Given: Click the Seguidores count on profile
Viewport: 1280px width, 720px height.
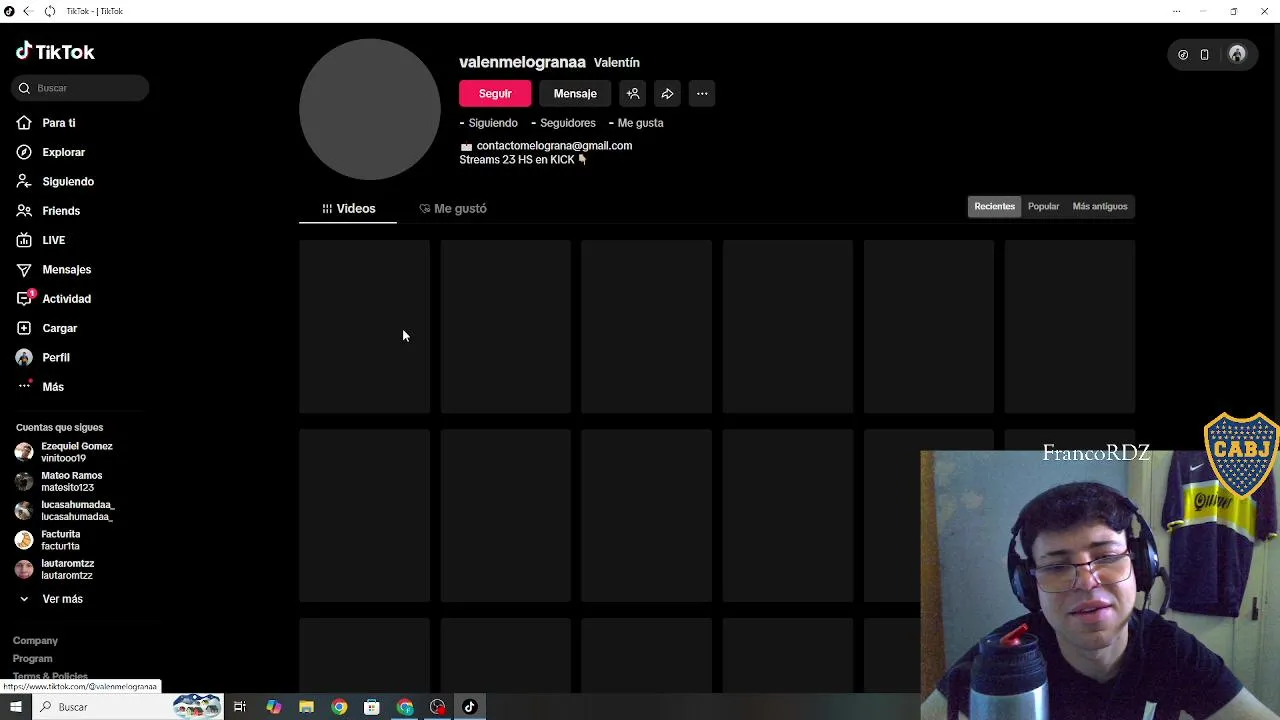Looking at the screenshot, I should pos(563,123).
